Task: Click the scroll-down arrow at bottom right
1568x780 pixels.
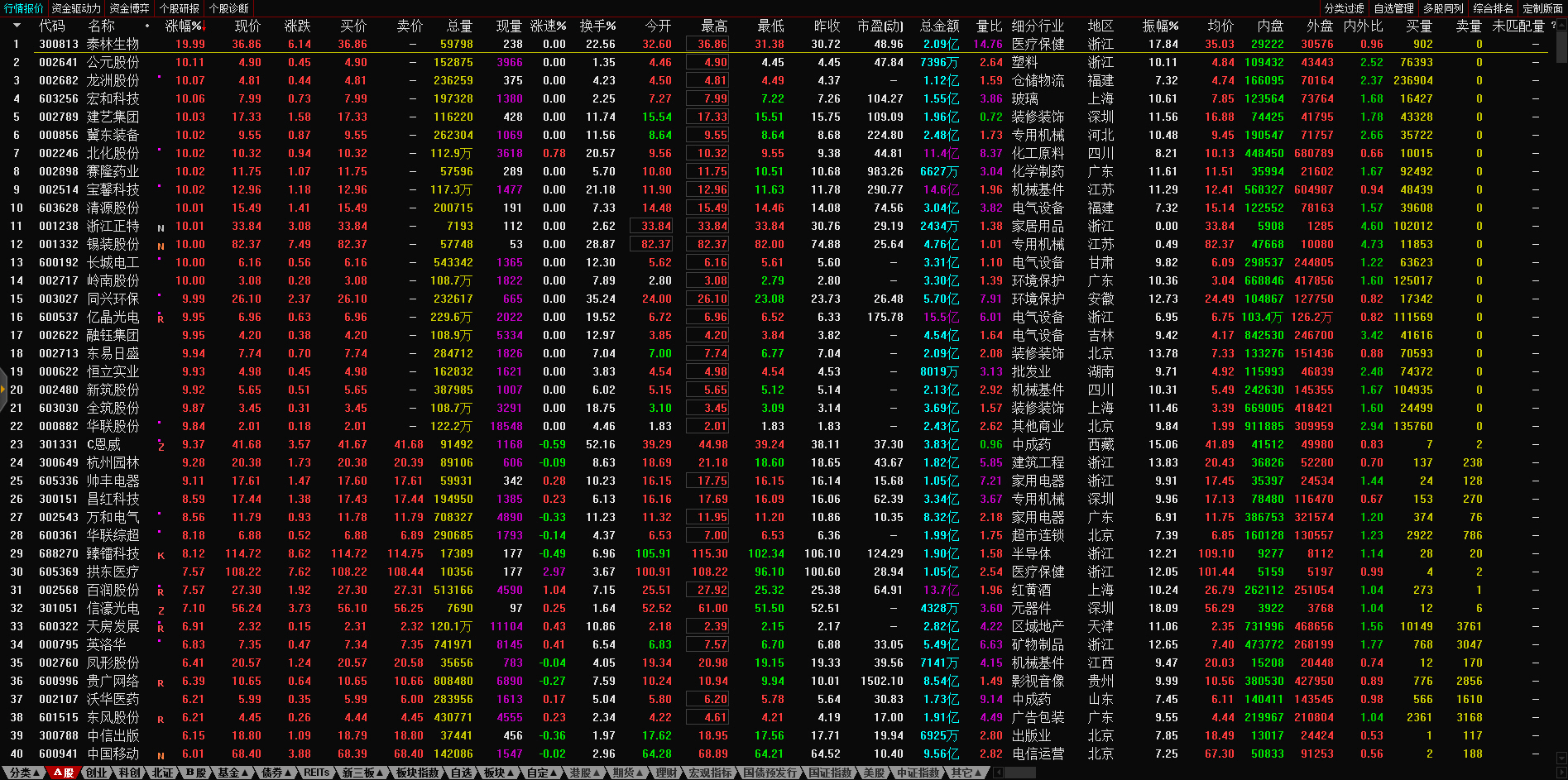Action: pyautogui.click(x=1561, y=758)
